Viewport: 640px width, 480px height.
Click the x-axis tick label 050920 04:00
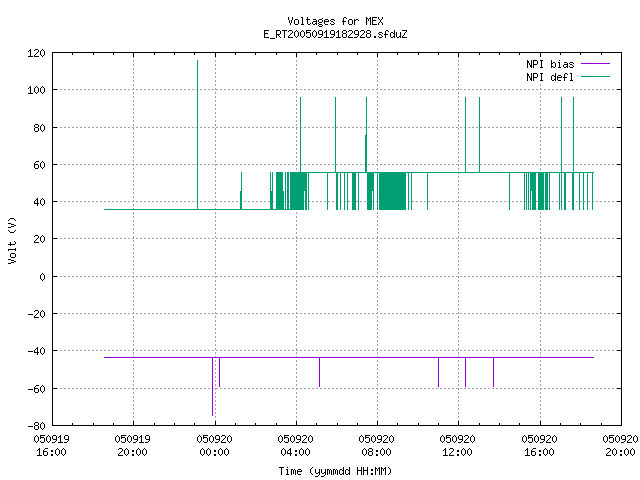(x=296, y=445)
